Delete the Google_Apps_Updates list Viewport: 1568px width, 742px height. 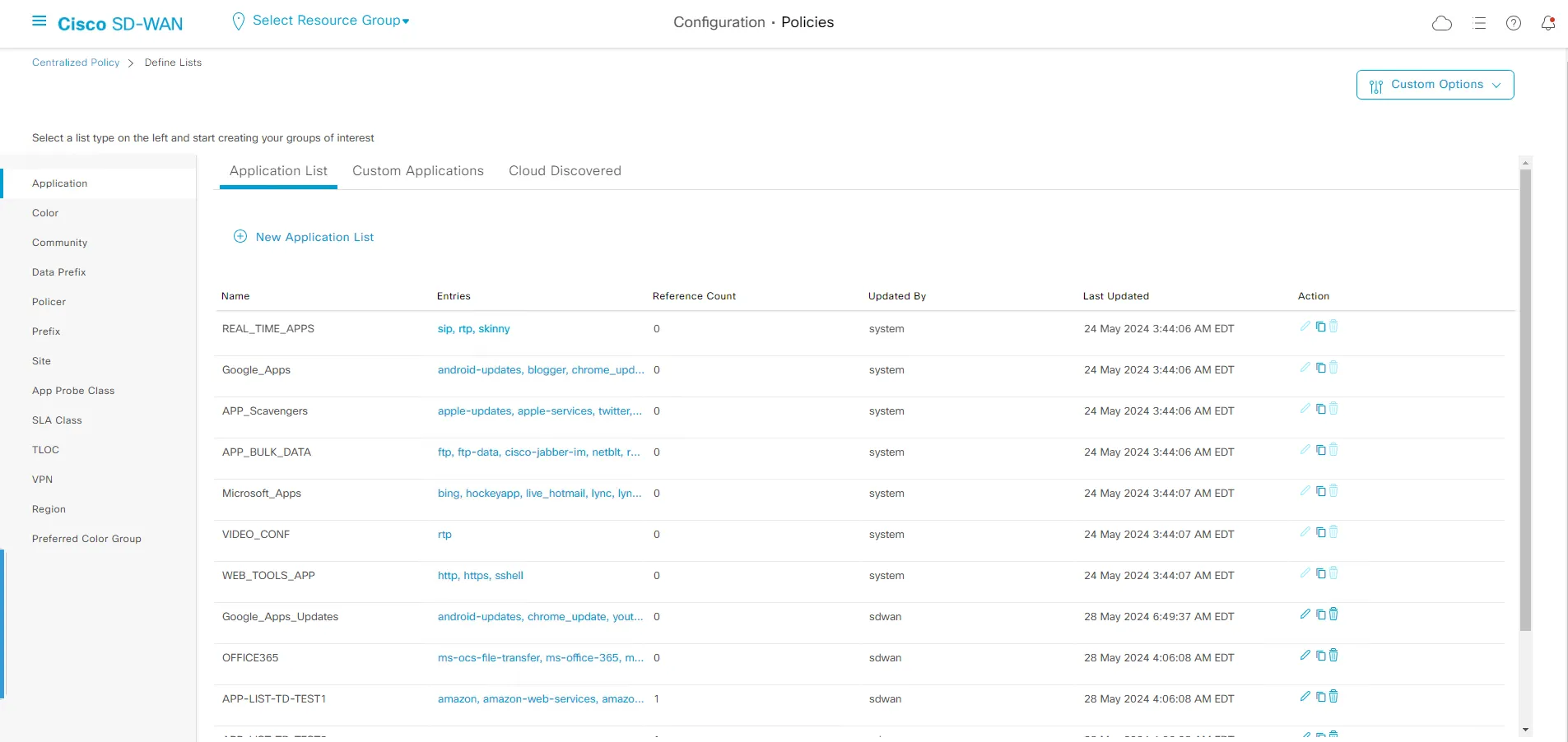click(1332, 614)
